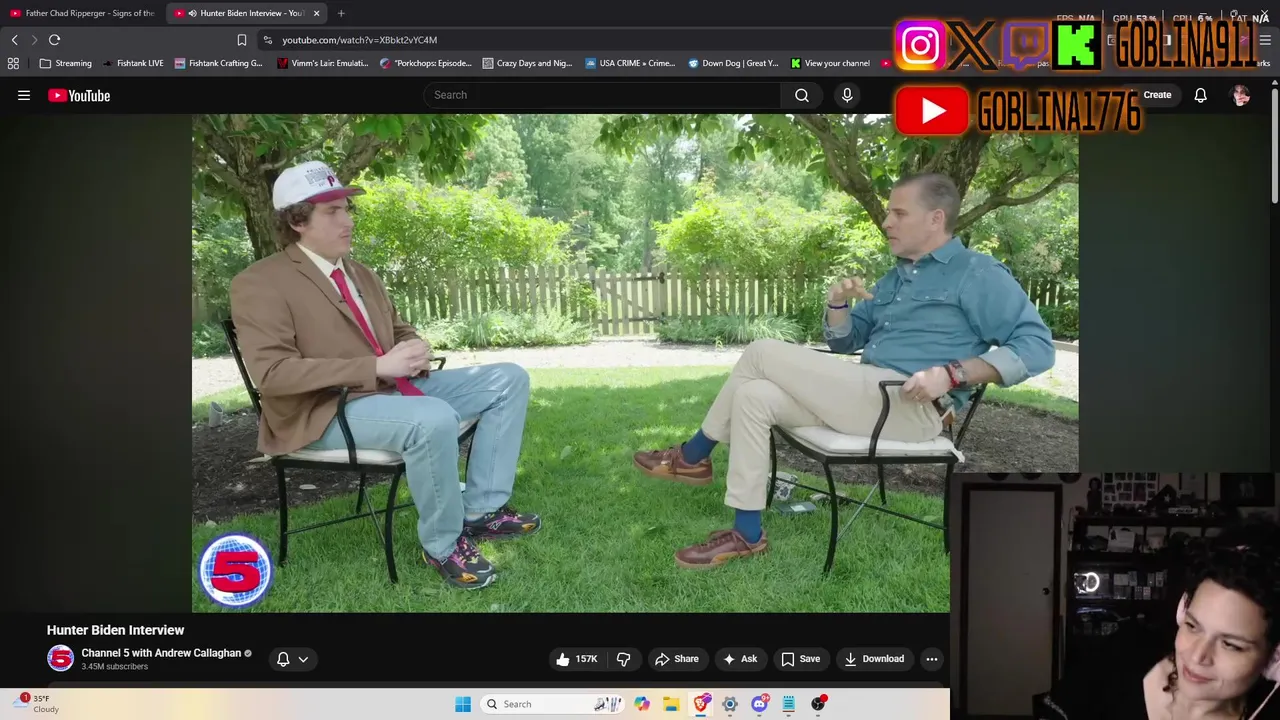Open weather widget showing 35°F Cloudy
Image resolution: width=1280 pixels, height=720 pixels.
[38, 704]
